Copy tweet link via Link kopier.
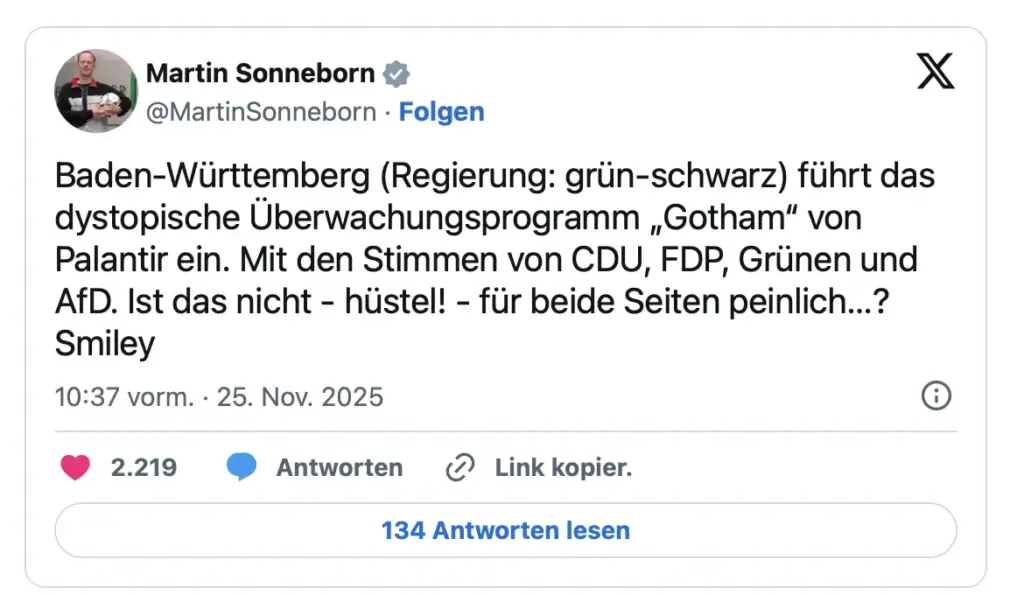This screenshot has height=595, width=1024. pos(563,467)
